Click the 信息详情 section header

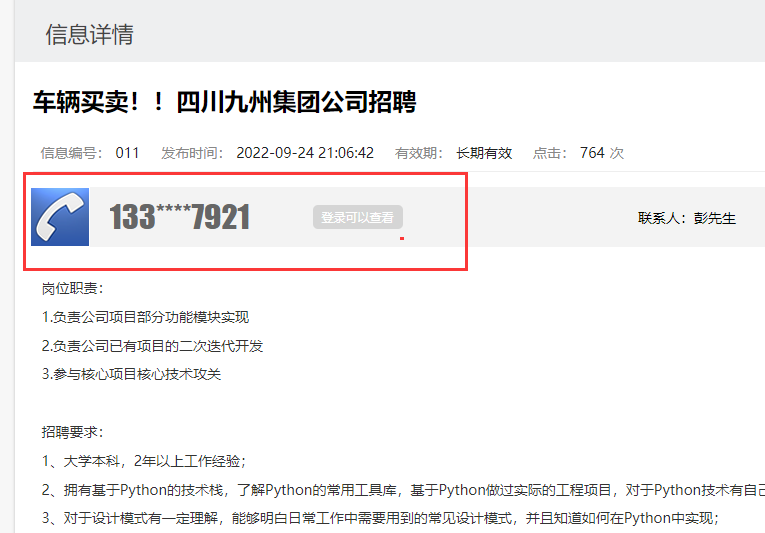click(x=89, y=35)
